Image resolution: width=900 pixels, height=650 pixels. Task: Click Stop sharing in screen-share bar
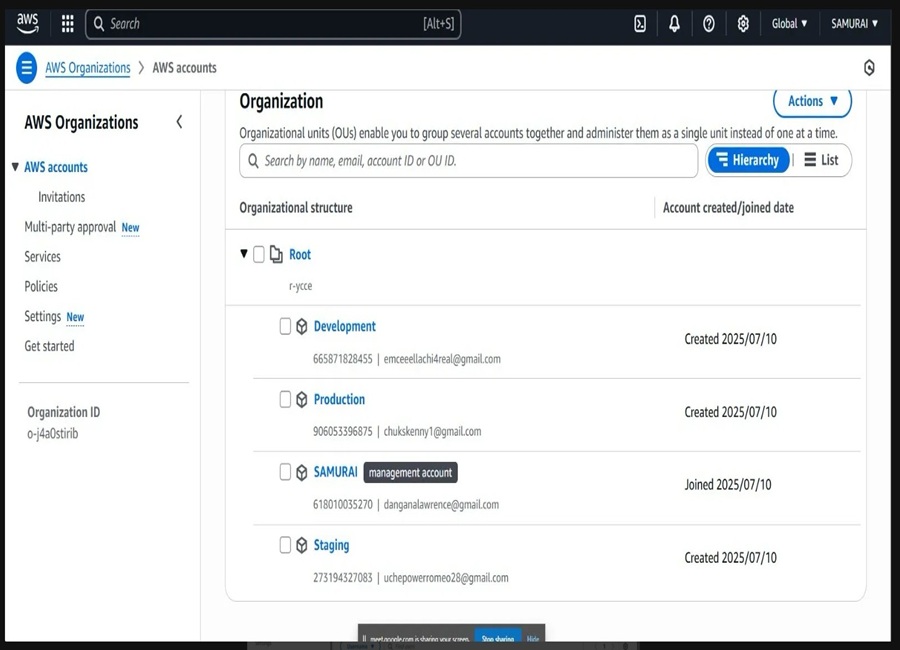(x=498, y=637)
